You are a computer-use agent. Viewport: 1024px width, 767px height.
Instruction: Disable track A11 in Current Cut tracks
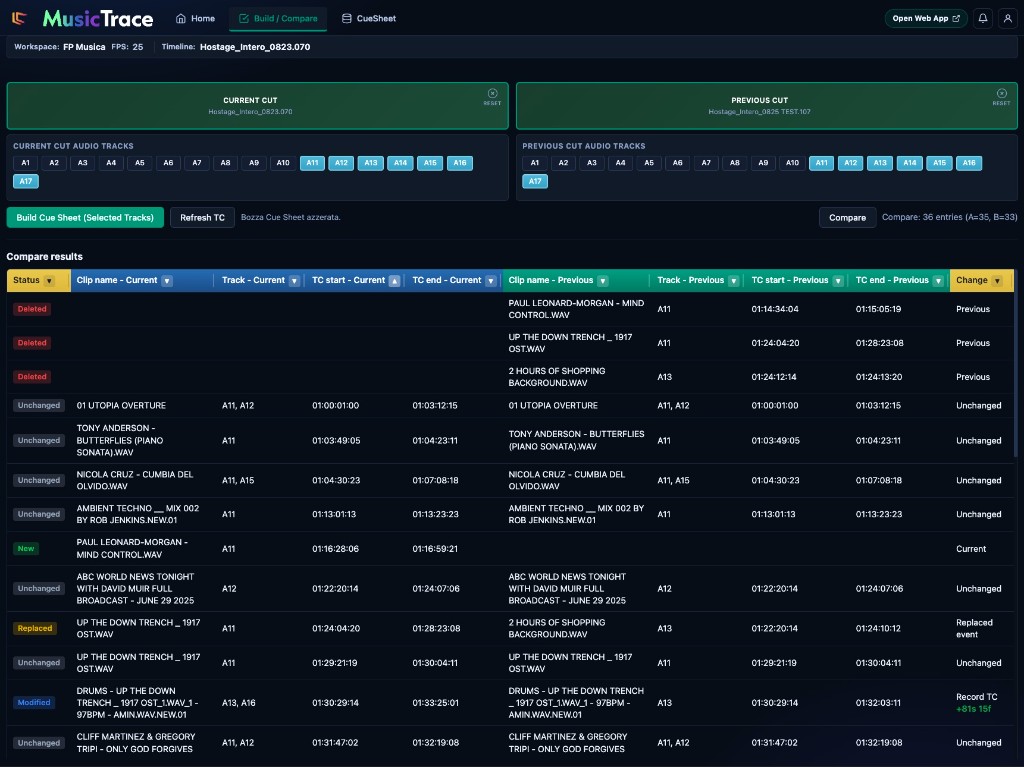tap(312, 163)
